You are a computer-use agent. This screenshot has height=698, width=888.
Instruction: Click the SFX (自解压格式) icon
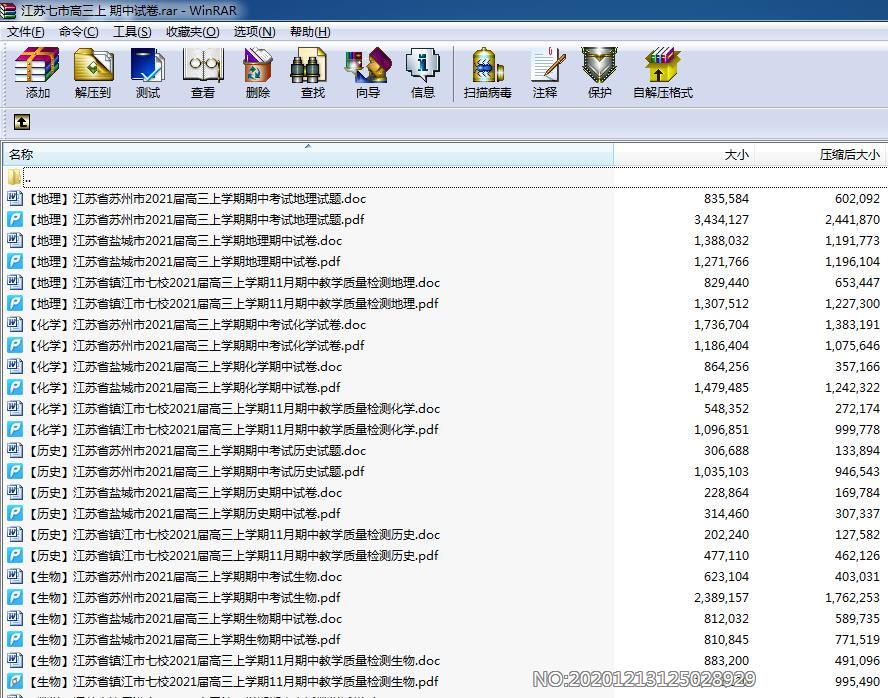[x=662, y=73]
